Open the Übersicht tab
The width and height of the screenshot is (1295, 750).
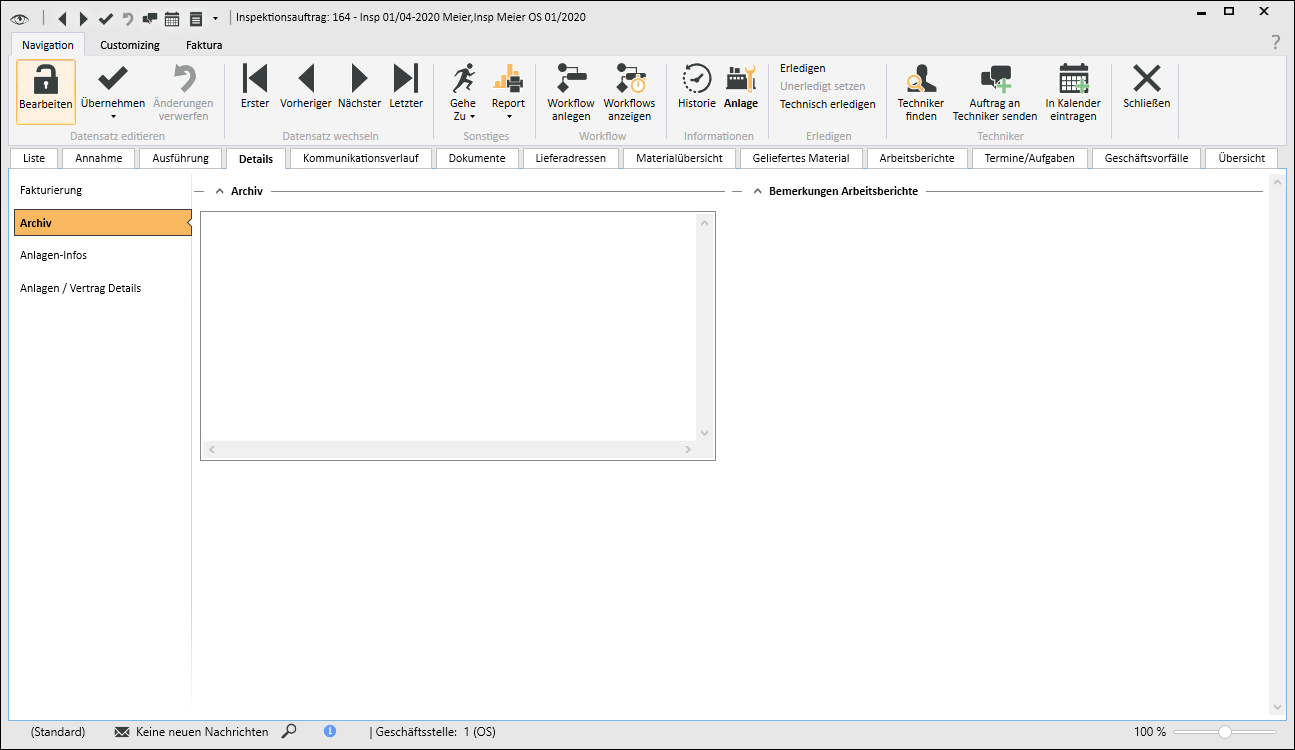(x=1242, y=158)
